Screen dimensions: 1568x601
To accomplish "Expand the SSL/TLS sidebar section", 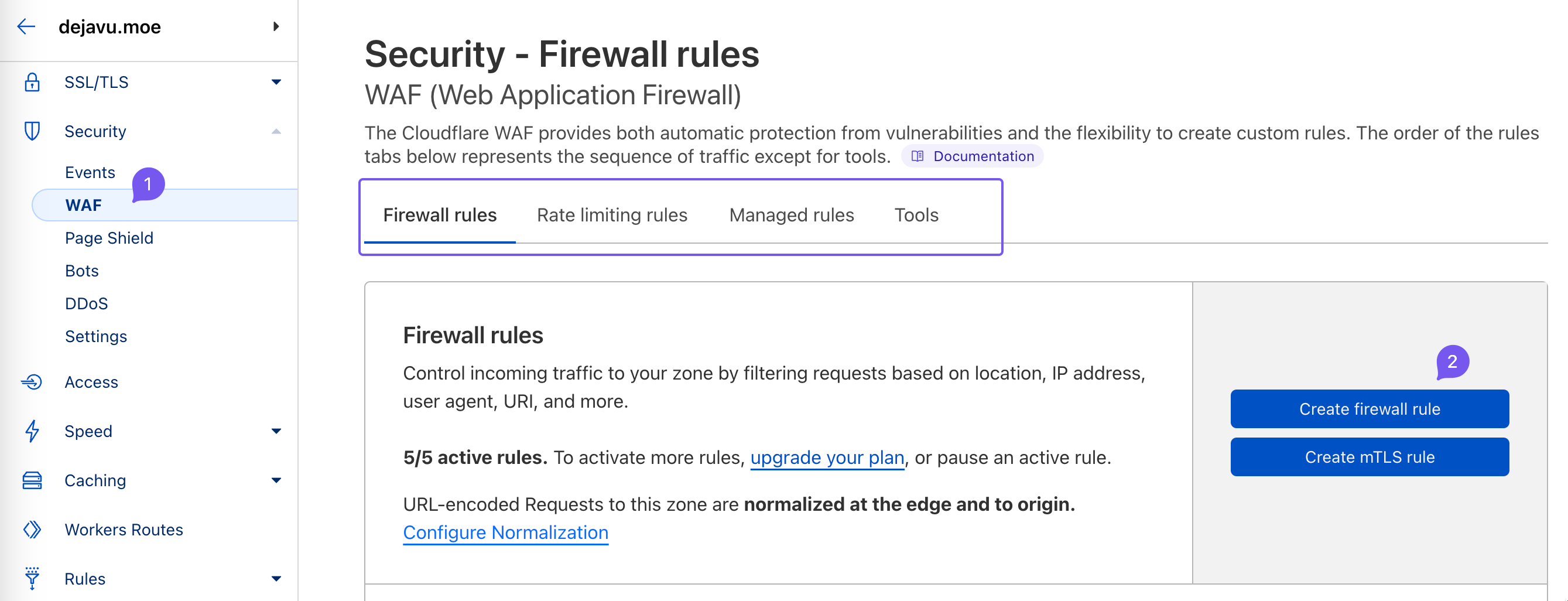I will click(276, 82).
